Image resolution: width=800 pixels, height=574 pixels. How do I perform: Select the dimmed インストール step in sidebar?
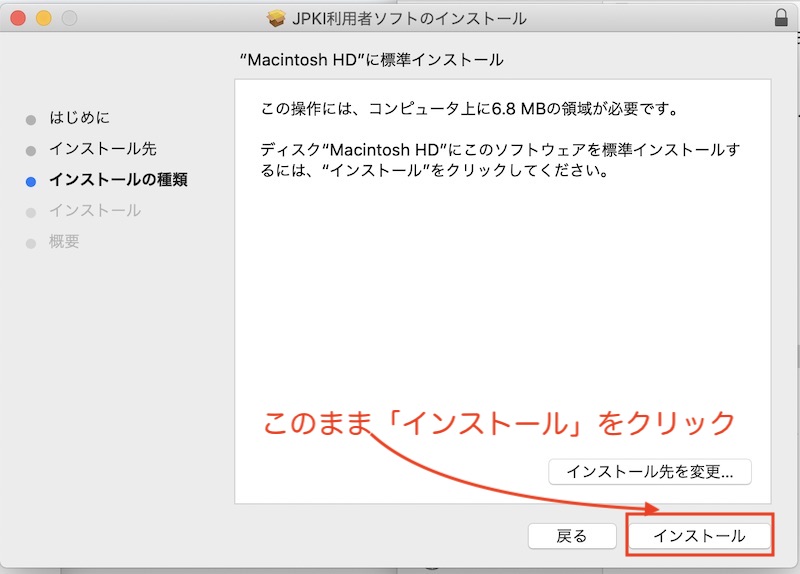[x=95, y=211]
